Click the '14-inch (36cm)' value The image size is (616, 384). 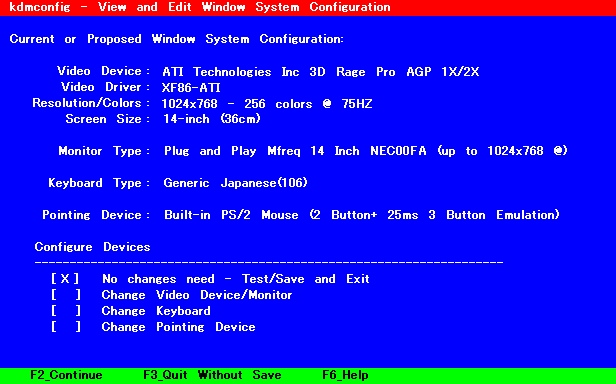(x=212, y=119)
